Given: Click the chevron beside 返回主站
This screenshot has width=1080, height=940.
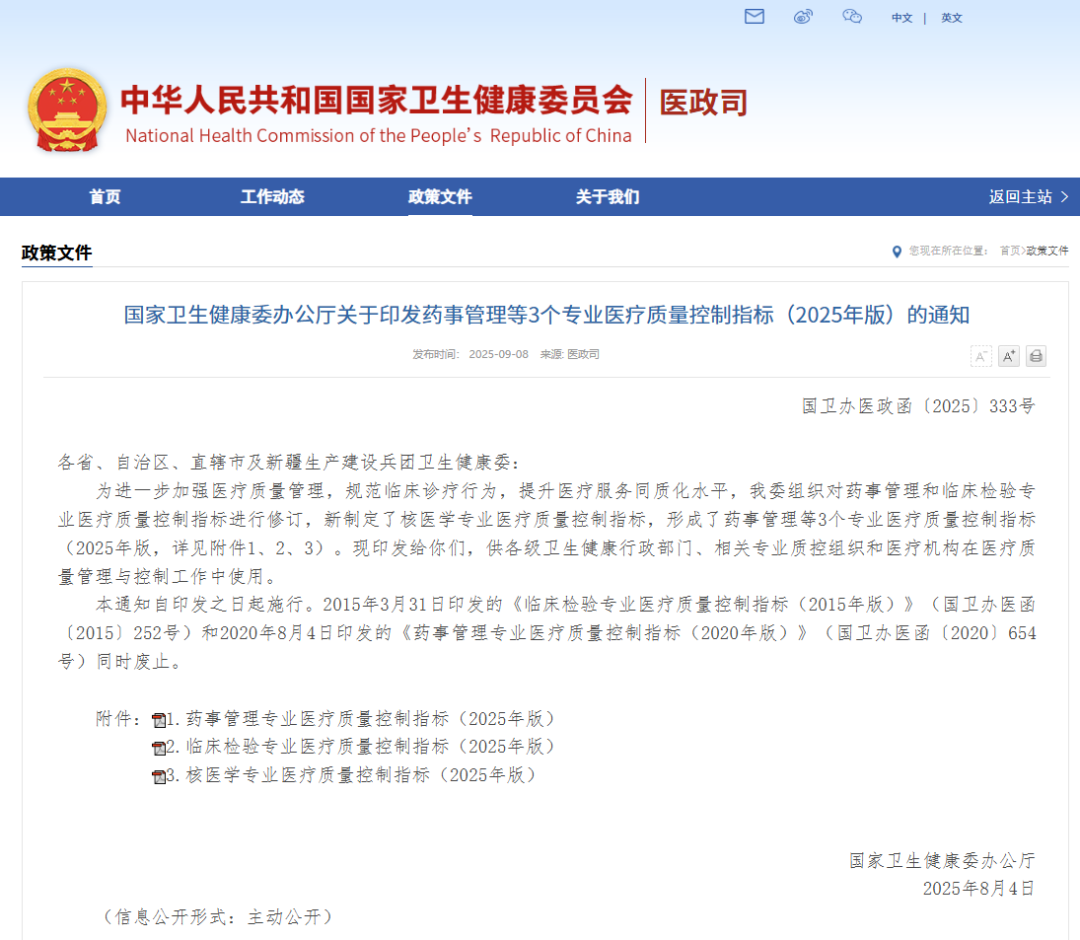Looking at the screenshot, I should [x=1064, y=197].
